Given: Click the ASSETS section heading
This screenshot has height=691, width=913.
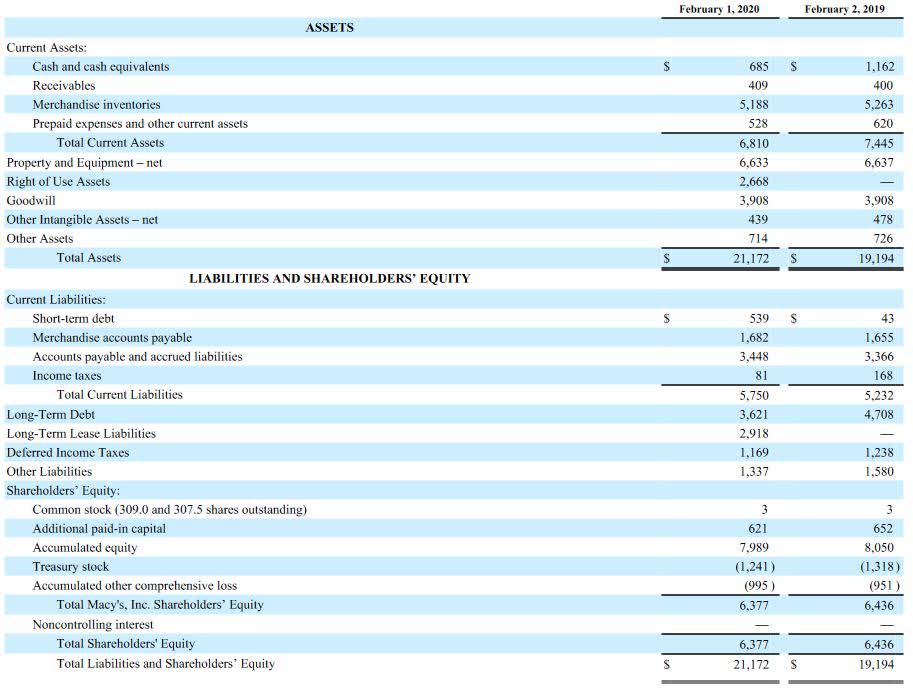Looking at the screenshot, I should click(330, 28).
